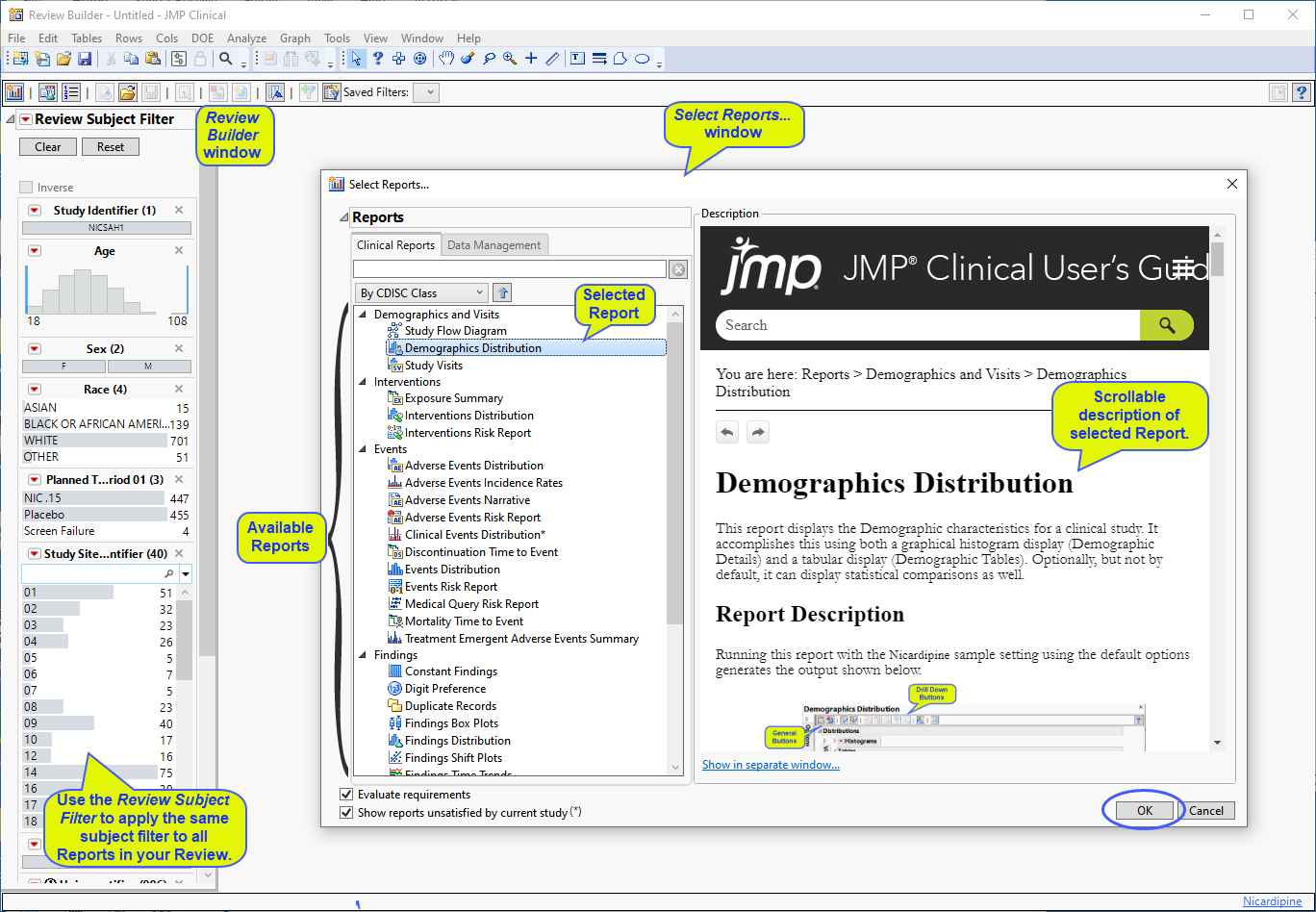Viewport: 1316px width, 912px height.
Task: Open the By CDISC Class dropdown
Action: 421,292
